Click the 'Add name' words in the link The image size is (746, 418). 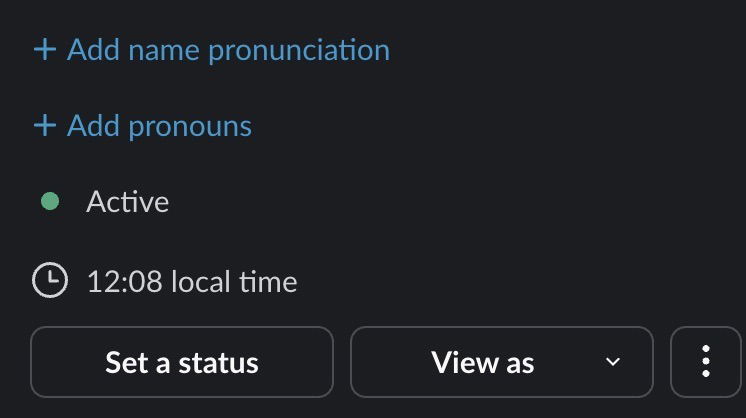[x=133, y=50]
